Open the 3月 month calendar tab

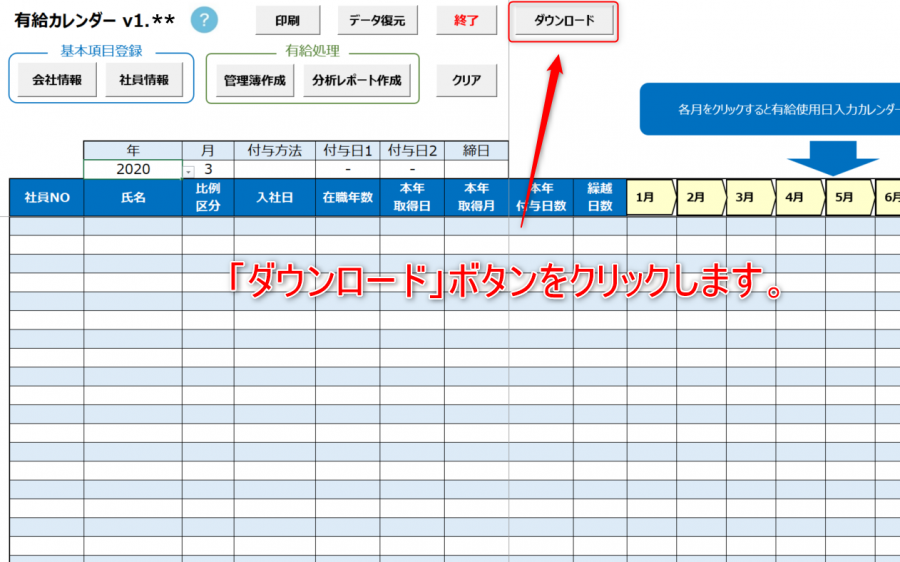(750, 197)
